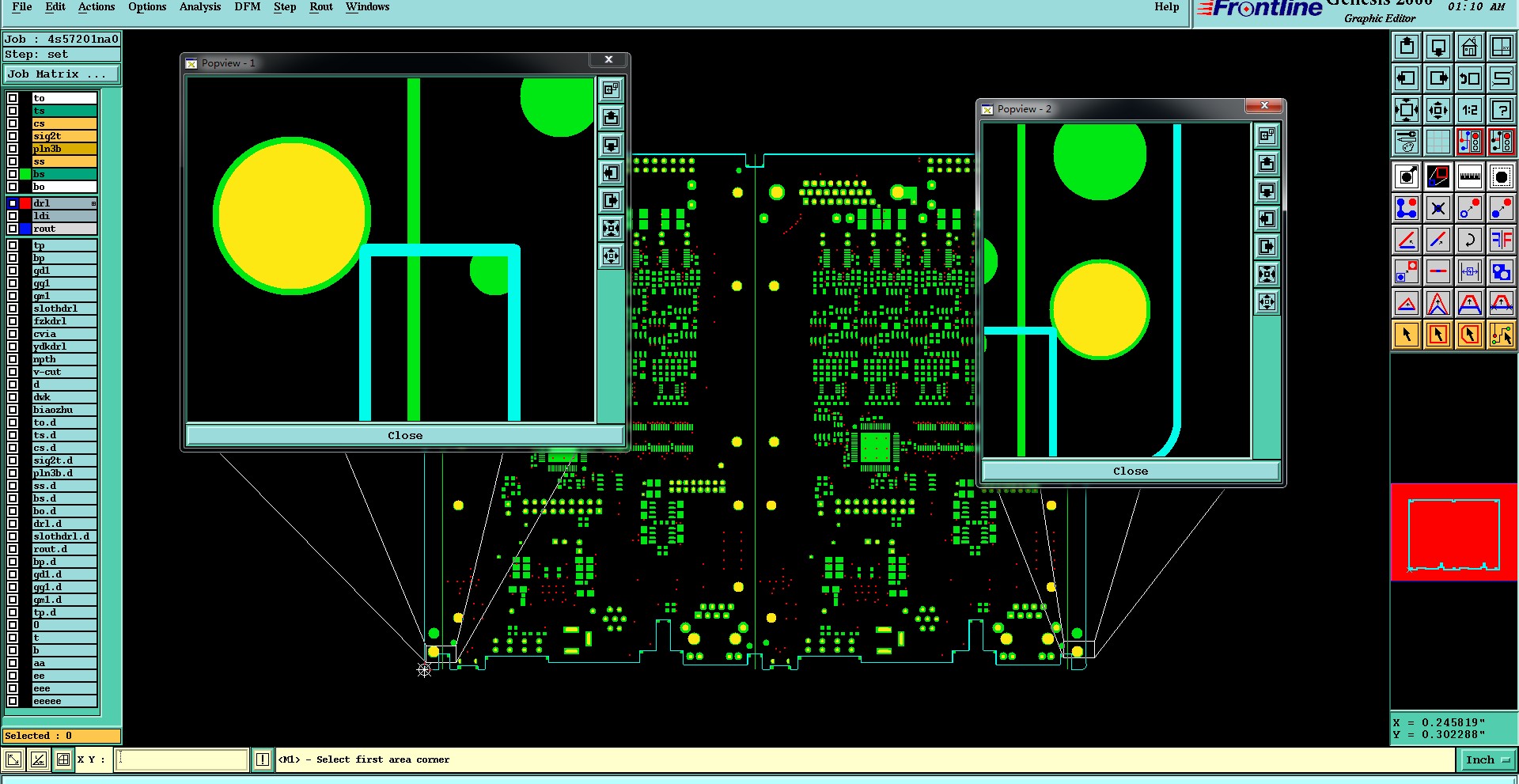The width and height of the screenshot is (1519, 784).
Task: Click the pan left icon in main toolbar
Action: pos(1407,78)
